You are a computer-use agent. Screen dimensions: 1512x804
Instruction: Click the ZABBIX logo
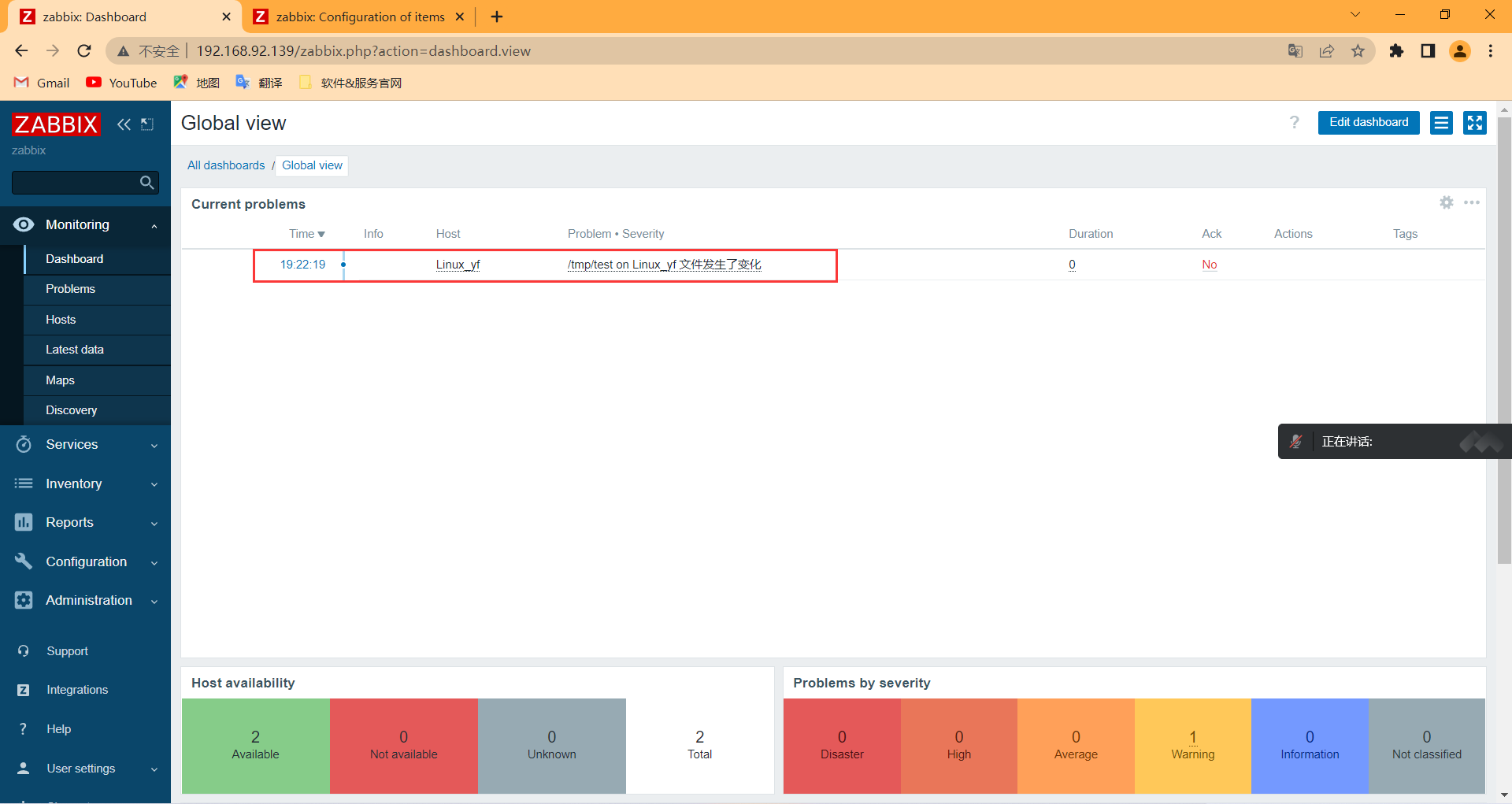(x=56, y=124)
